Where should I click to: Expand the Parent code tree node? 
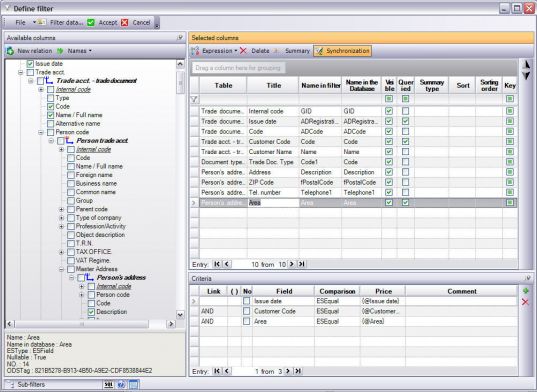click(61, 209)
